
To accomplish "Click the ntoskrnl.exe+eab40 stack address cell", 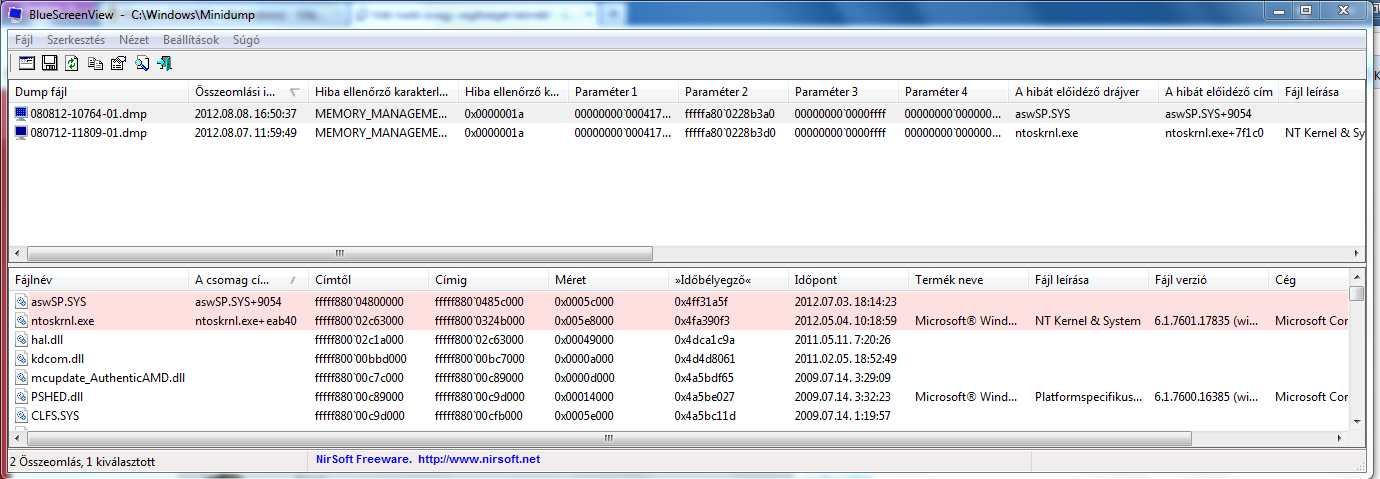I will [245, 321].
